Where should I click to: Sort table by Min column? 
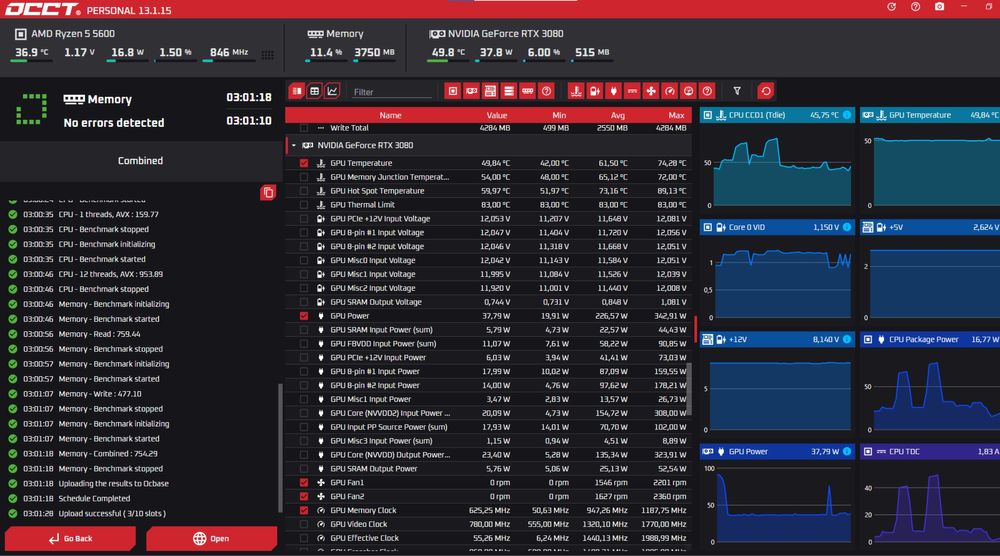pyautogui.click(x=559, y=115)
